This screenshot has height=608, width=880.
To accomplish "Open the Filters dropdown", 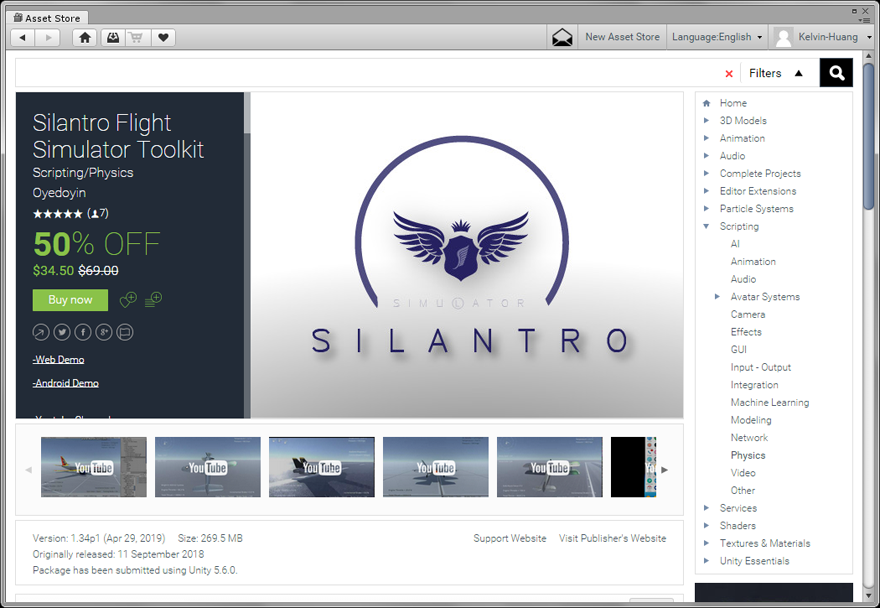I will coord(776,73).
